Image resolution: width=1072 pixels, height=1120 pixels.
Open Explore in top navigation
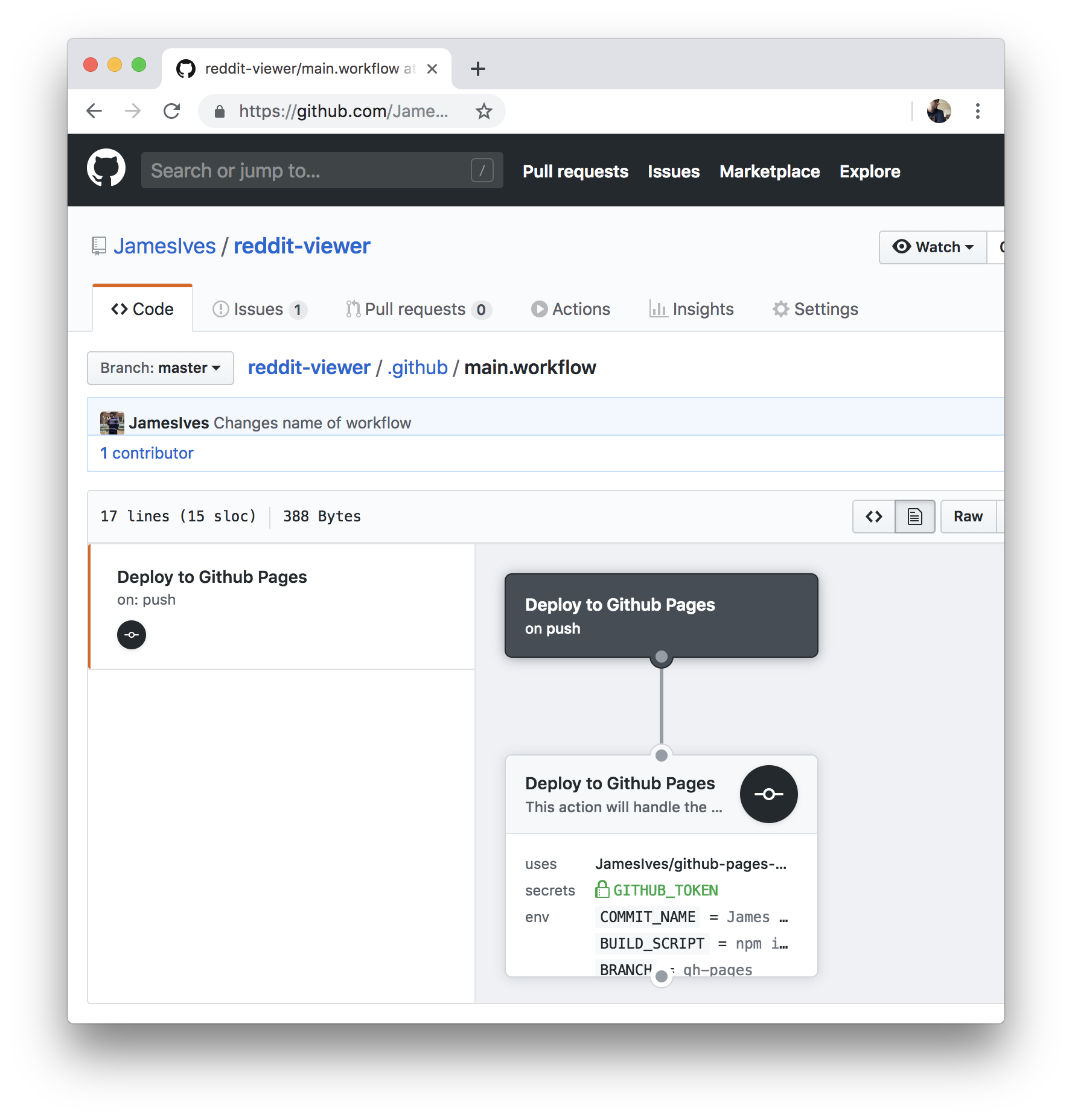[x=870, y=171]
